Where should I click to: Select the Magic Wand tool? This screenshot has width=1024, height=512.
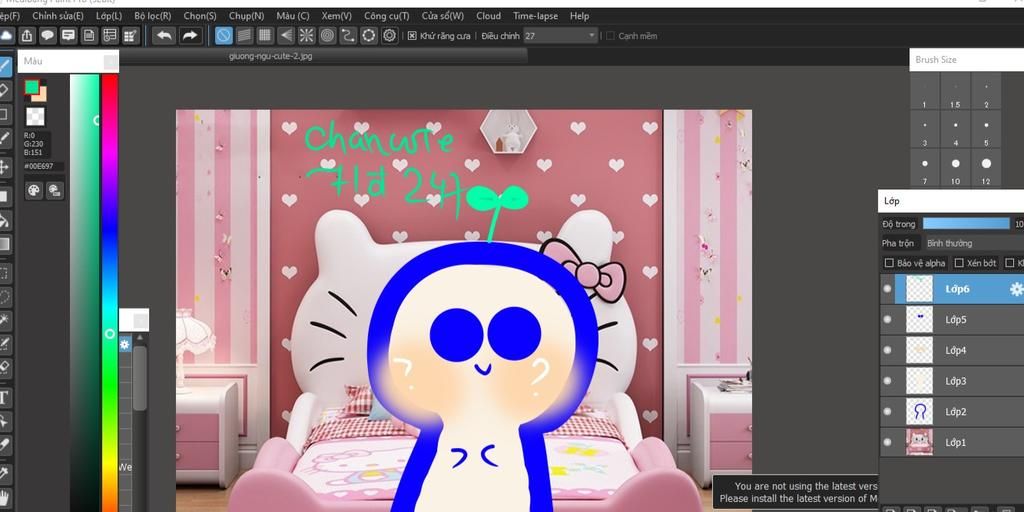4,320
